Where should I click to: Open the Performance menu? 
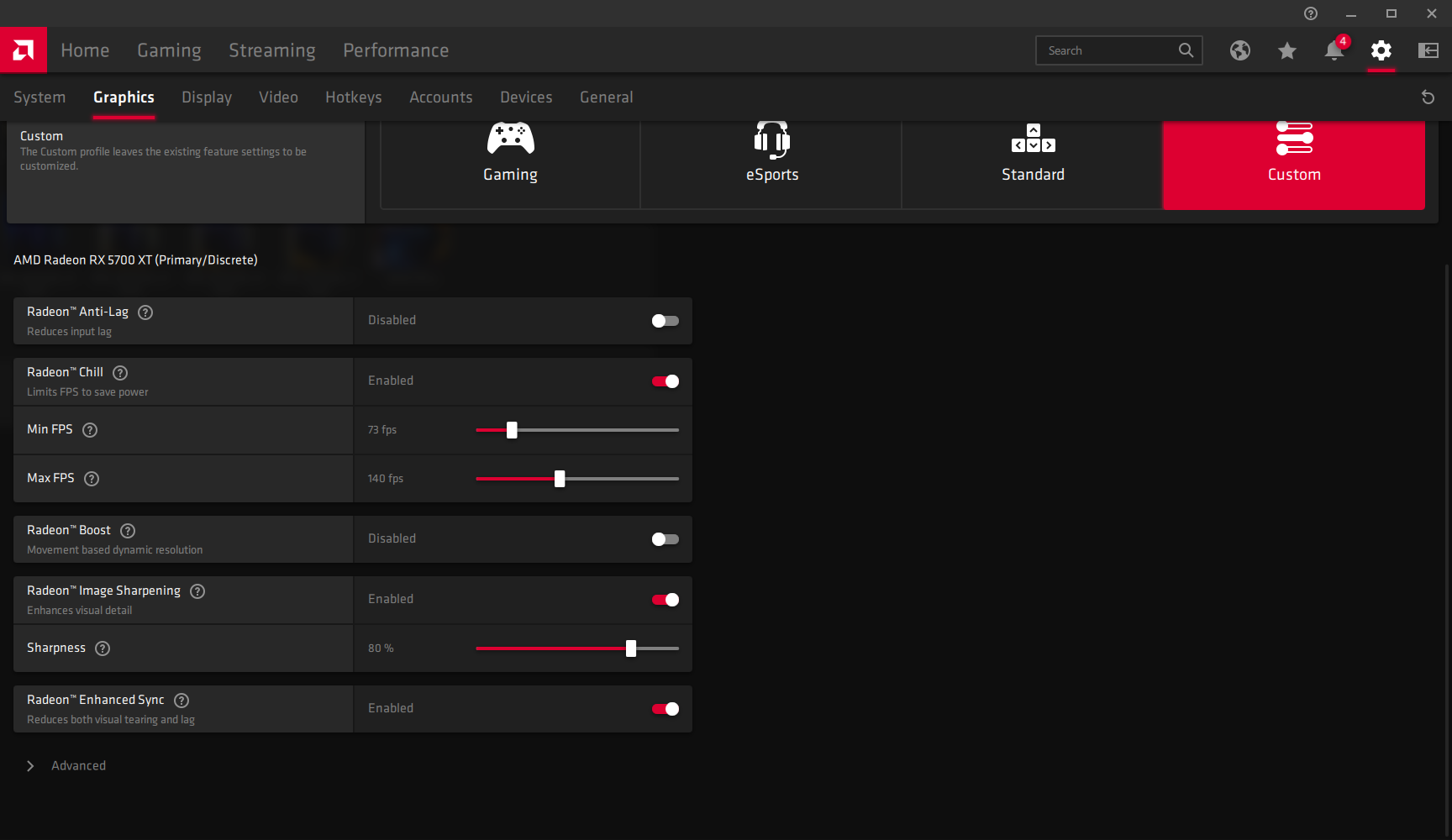click(x=396, y=50)
